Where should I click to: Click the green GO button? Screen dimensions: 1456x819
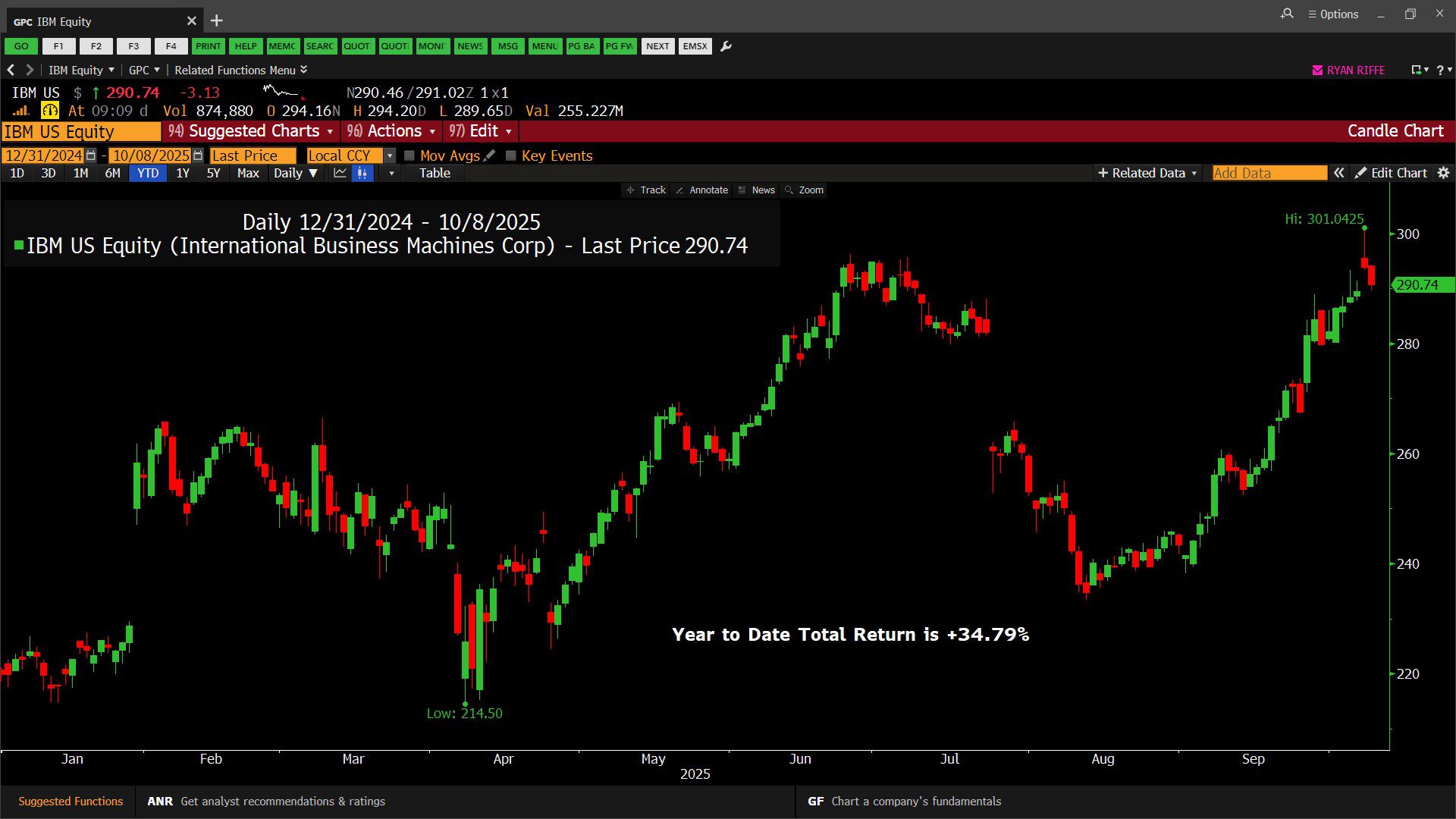pyautogui.click(x=21, y=46)
